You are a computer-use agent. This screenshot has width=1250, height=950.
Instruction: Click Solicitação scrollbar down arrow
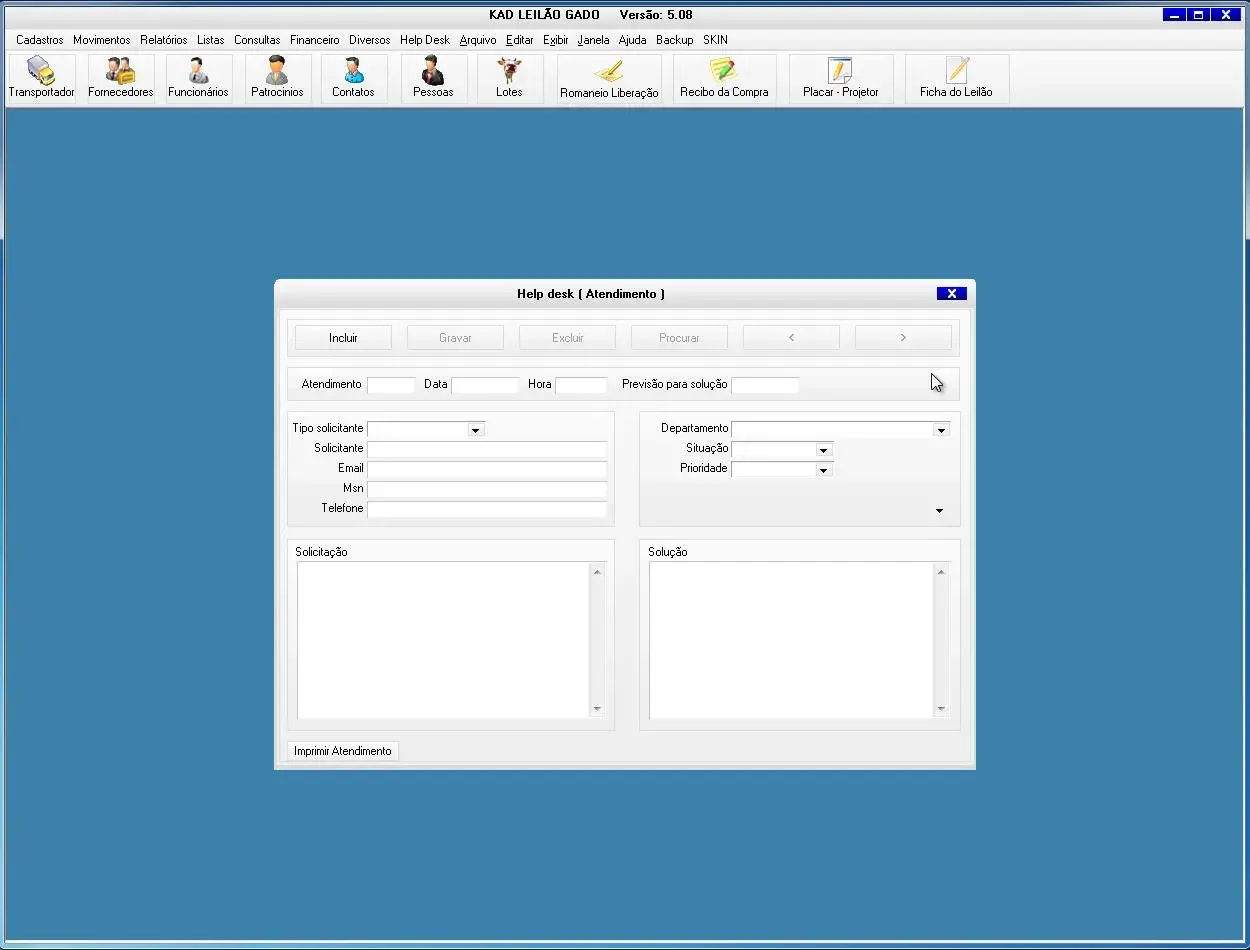tap(597, 709)
